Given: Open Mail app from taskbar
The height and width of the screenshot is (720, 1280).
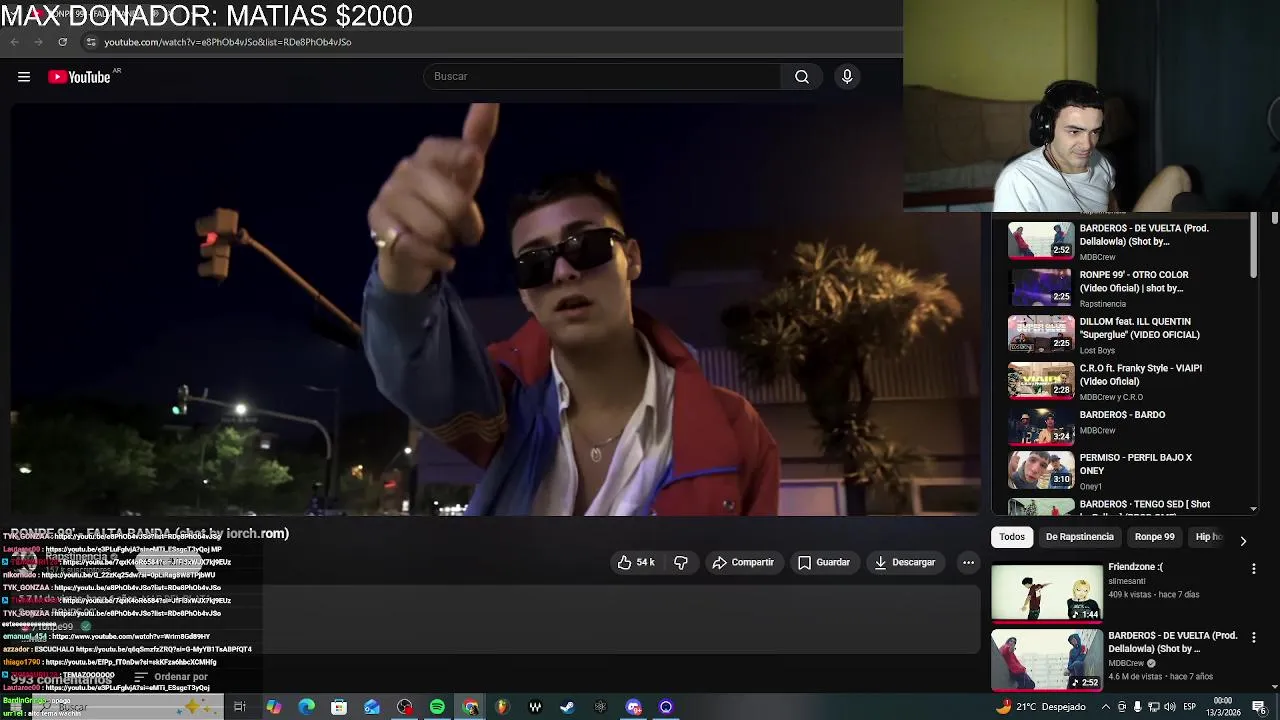Looking at the screenshot, I should (x=372, y=707).
